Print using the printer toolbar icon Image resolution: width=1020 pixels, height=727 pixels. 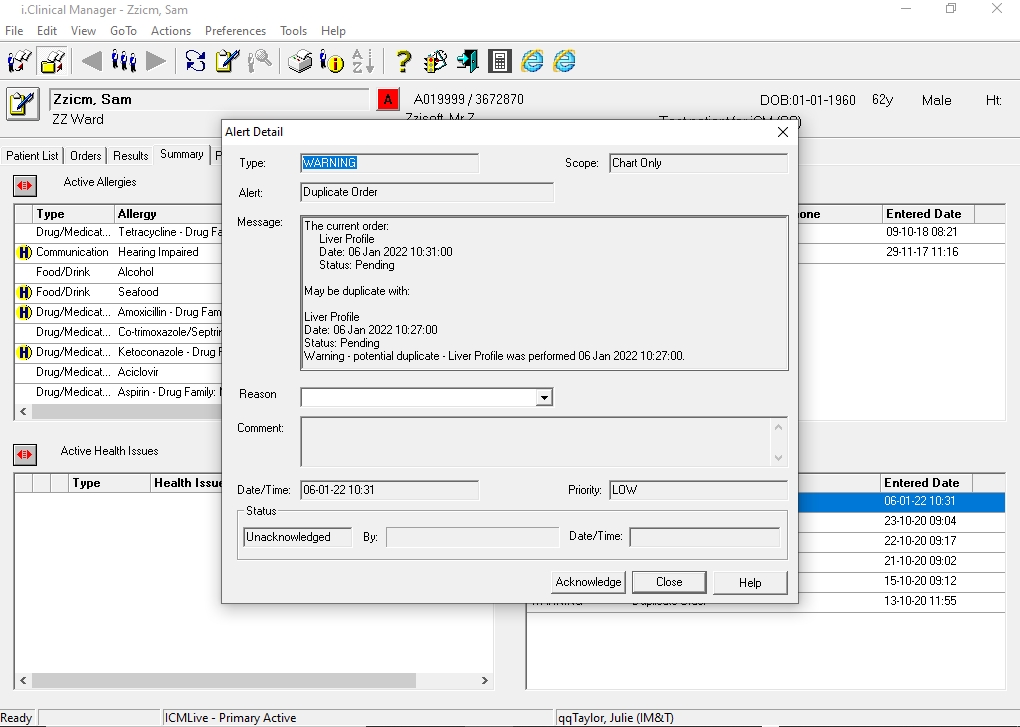300,61
